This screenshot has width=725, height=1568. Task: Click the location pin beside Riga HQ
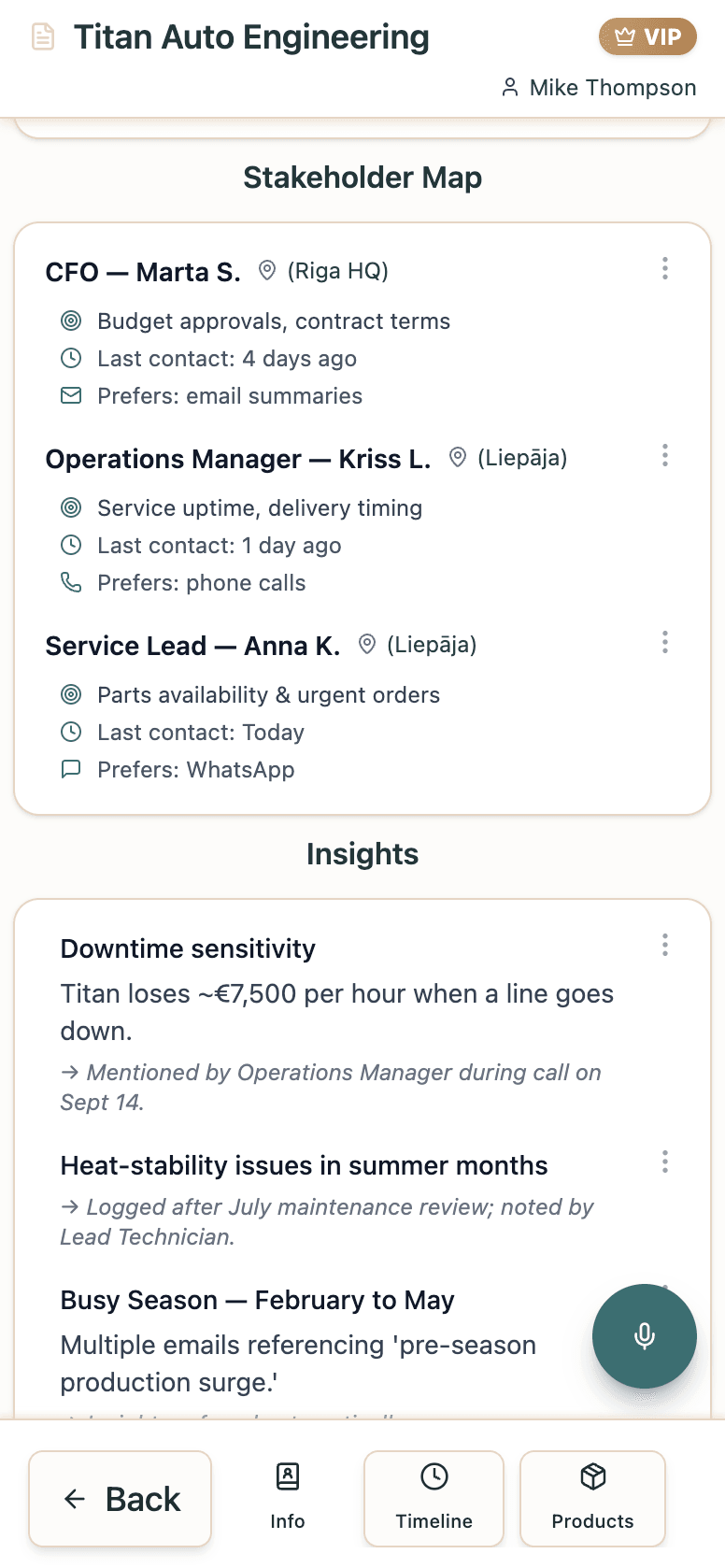[x=266, y=271]
